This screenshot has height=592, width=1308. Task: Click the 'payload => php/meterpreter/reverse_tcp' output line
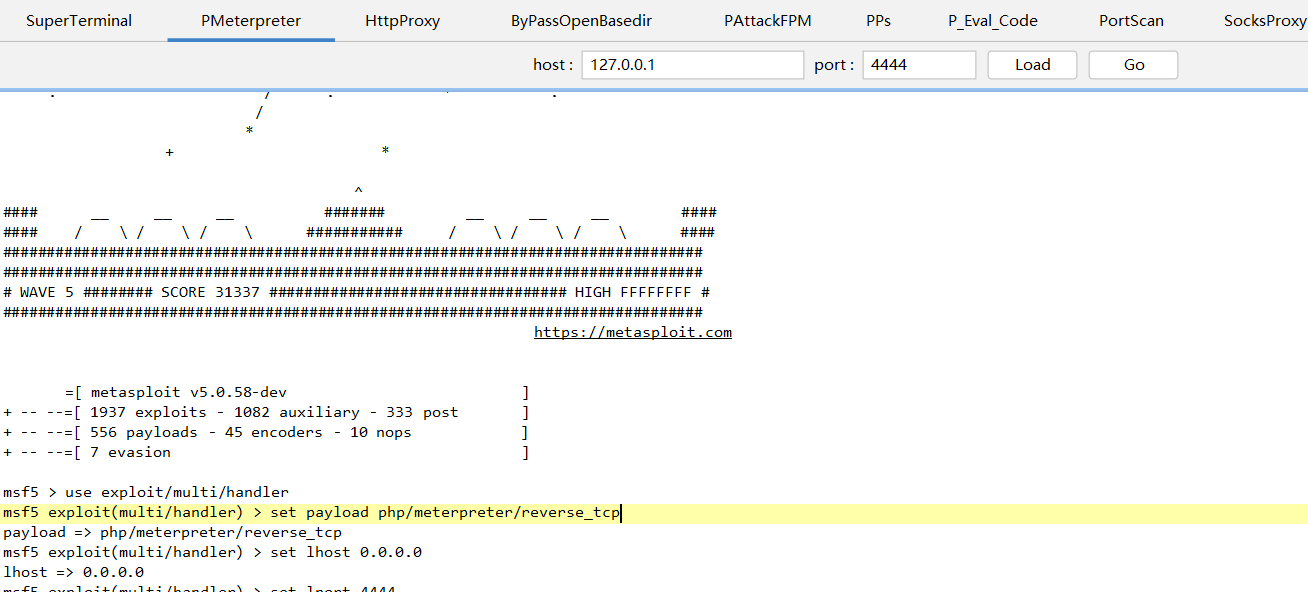tap(172, 532)
